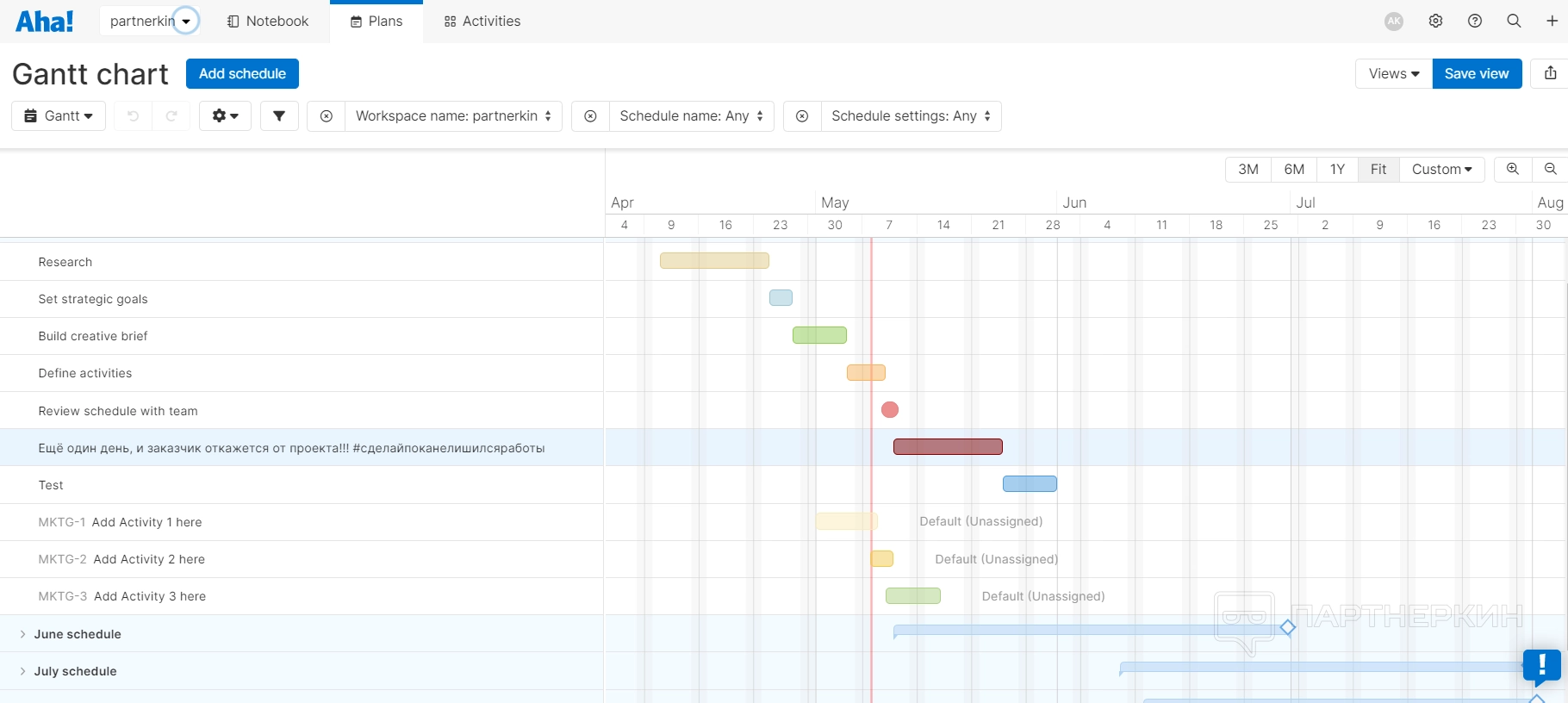Zoom in on the Gantt timeline
The height and width of the screenshot is (703, 1568).
(1512, 169)
